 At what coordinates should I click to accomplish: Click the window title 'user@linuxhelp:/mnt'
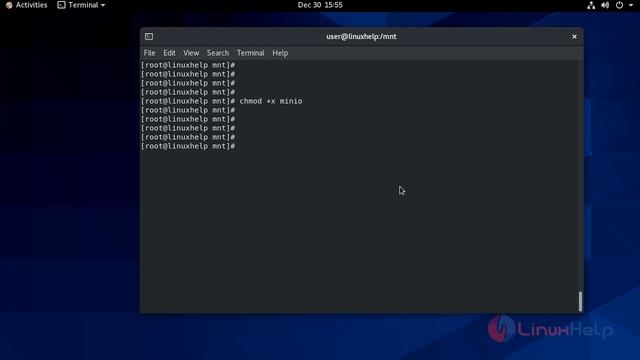click(x=361, y=36)
